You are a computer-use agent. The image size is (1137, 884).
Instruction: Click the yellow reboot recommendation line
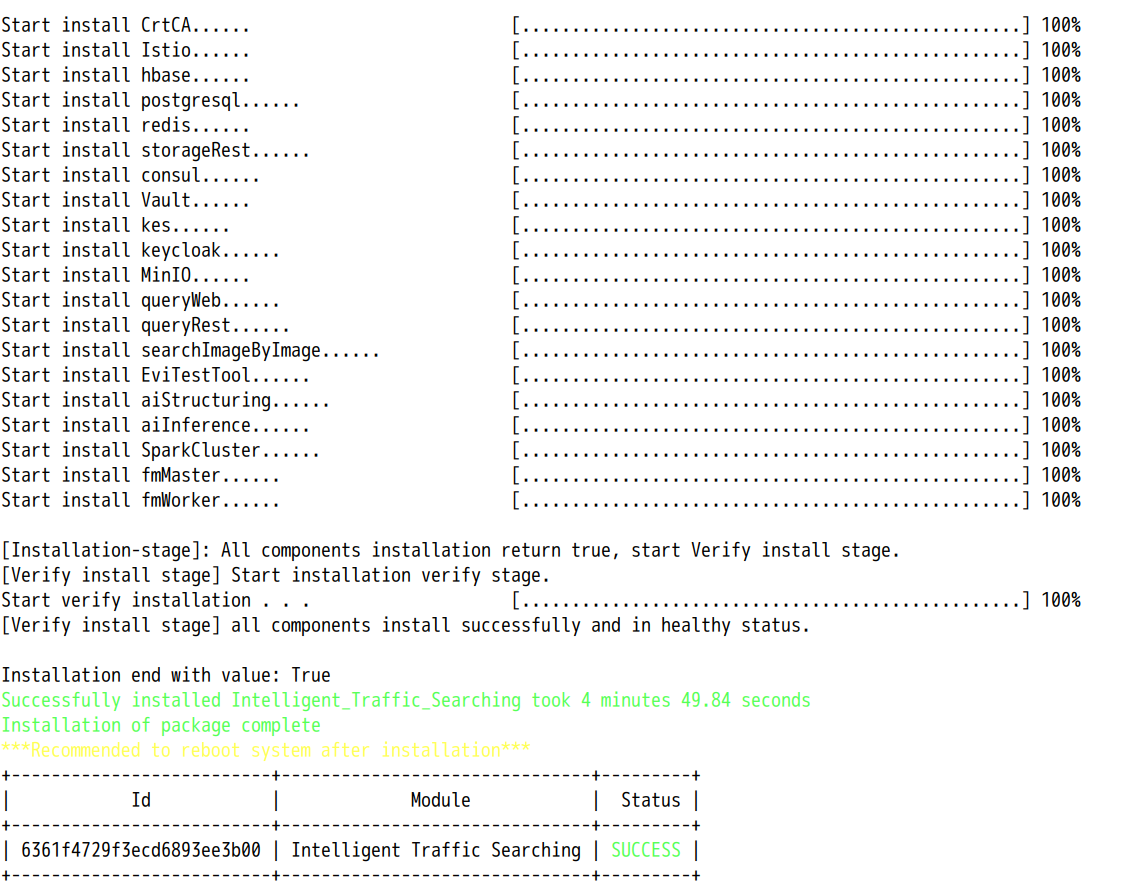(x=265, y=750)
